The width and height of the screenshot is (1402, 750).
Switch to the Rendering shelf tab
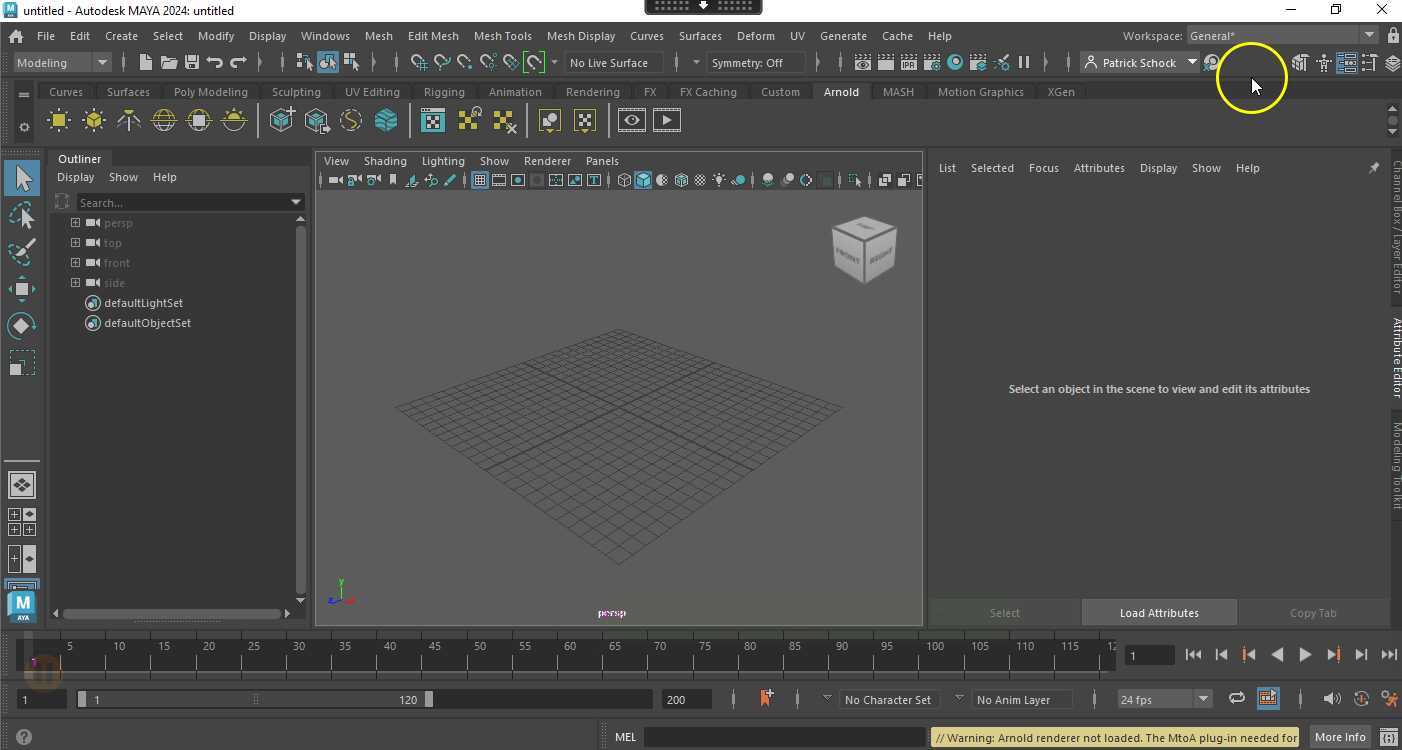[x=592, y=91]
